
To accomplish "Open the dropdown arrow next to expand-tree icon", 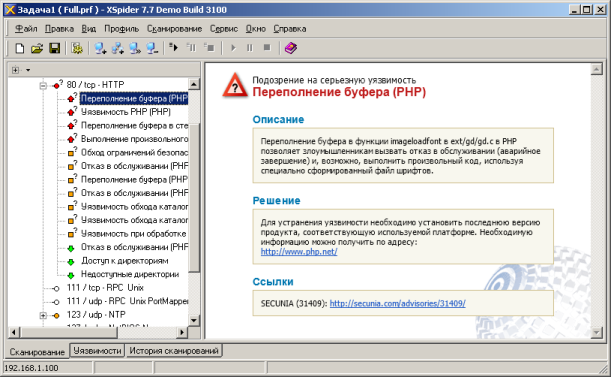I will [28, 70].
